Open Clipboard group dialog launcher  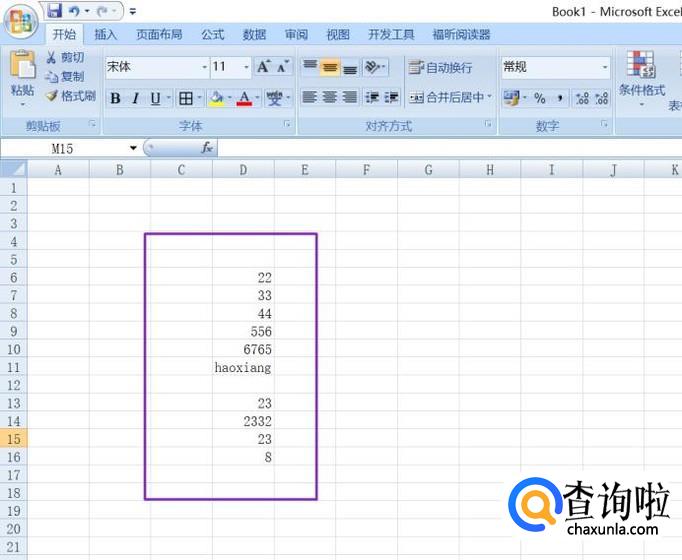coord(92,124)
